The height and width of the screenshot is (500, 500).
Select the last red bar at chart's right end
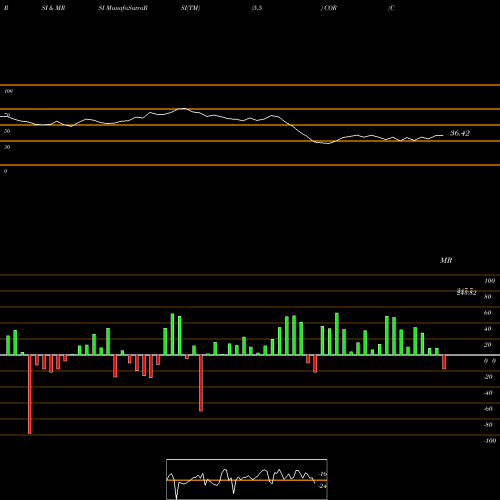(444, 362)
